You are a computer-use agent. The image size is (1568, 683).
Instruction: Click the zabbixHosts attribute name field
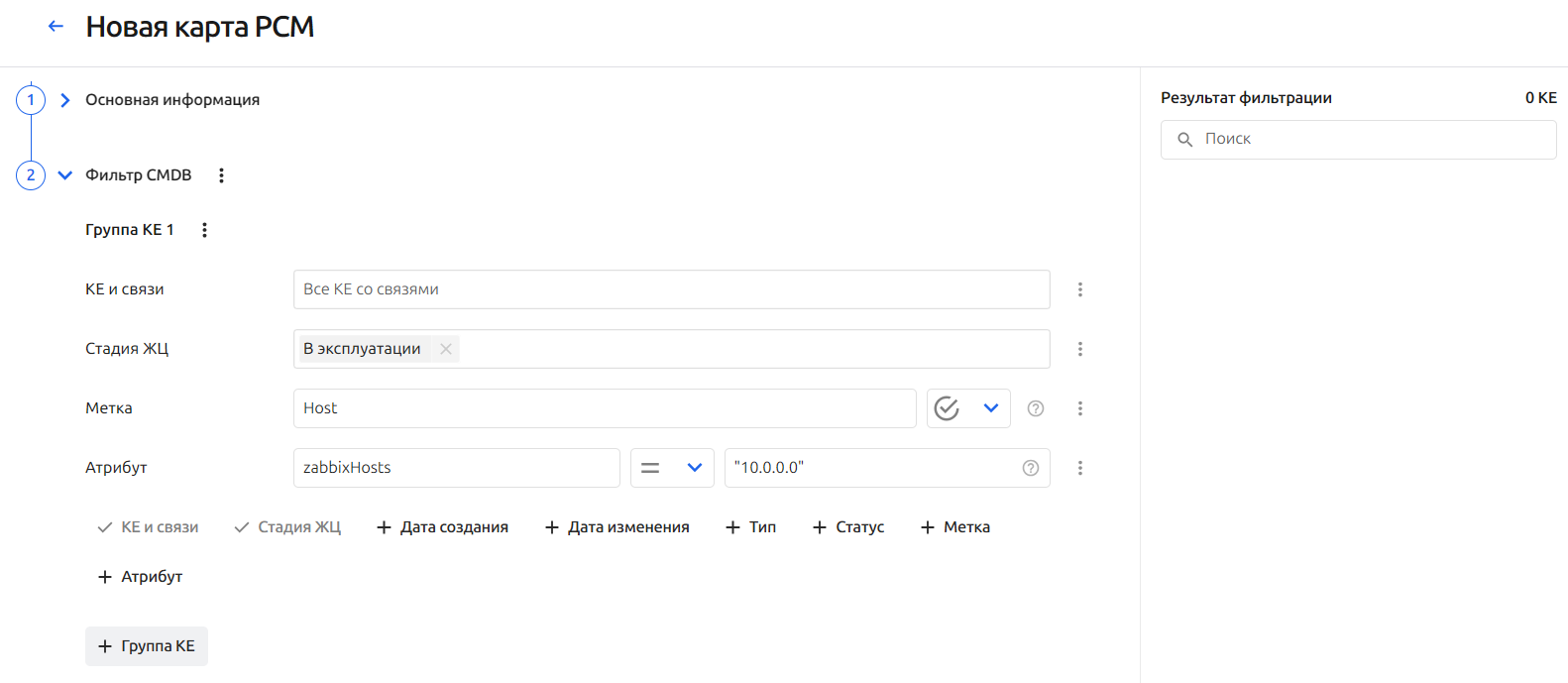pos(456,468)
